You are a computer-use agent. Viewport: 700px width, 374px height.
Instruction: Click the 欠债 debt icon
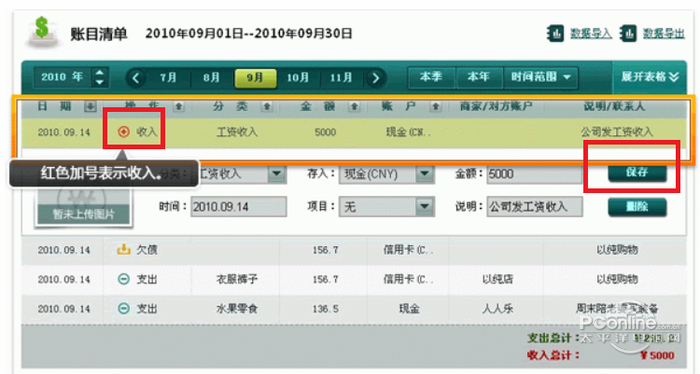click(123, 249)
